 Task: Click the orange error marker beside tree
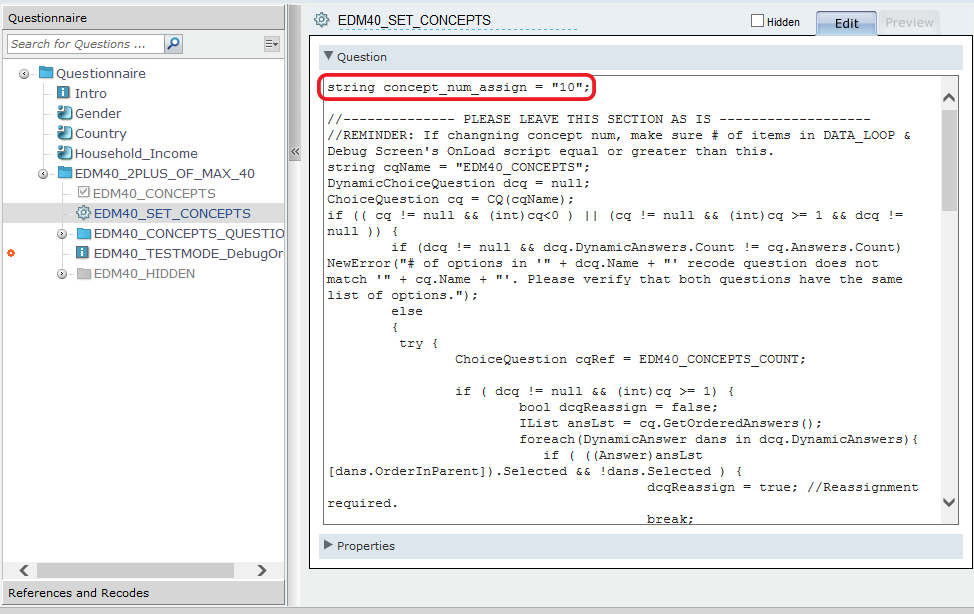[11, 253]
